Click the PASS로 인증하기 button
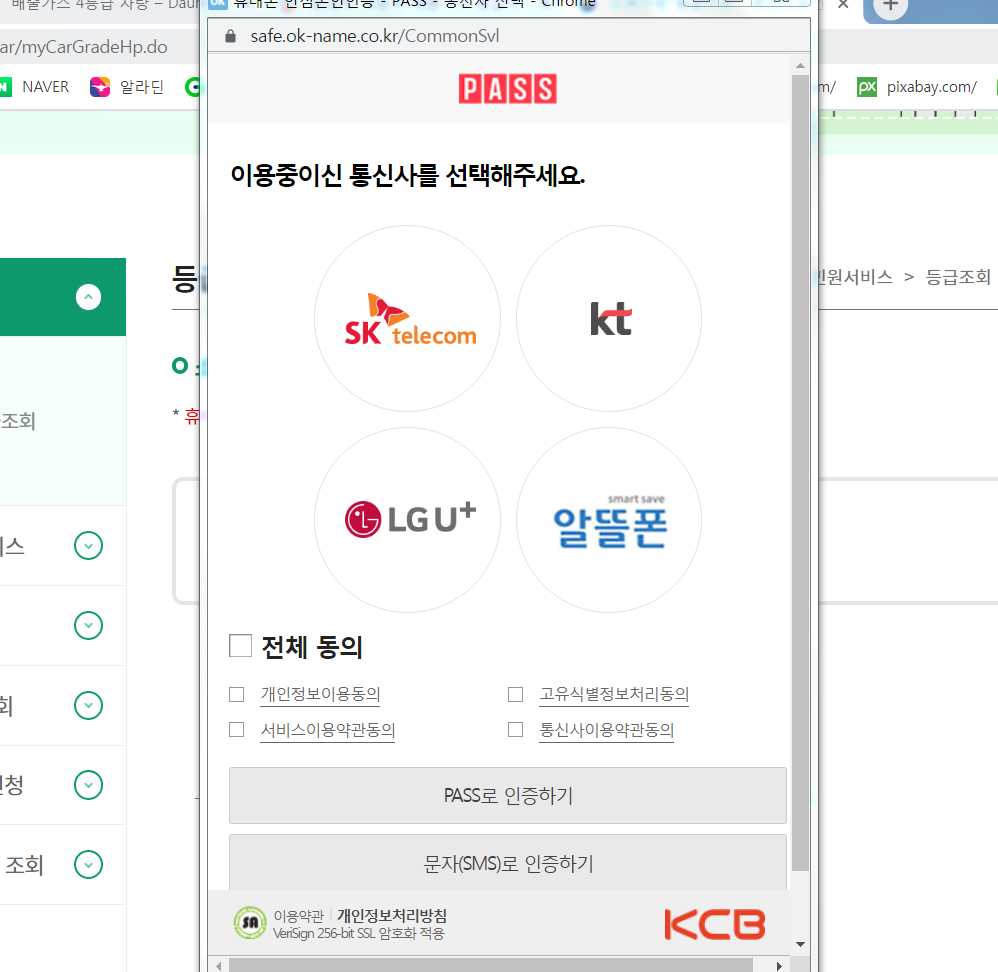The width and height of the screenshot is (998, 972). [x=508, y=796]
